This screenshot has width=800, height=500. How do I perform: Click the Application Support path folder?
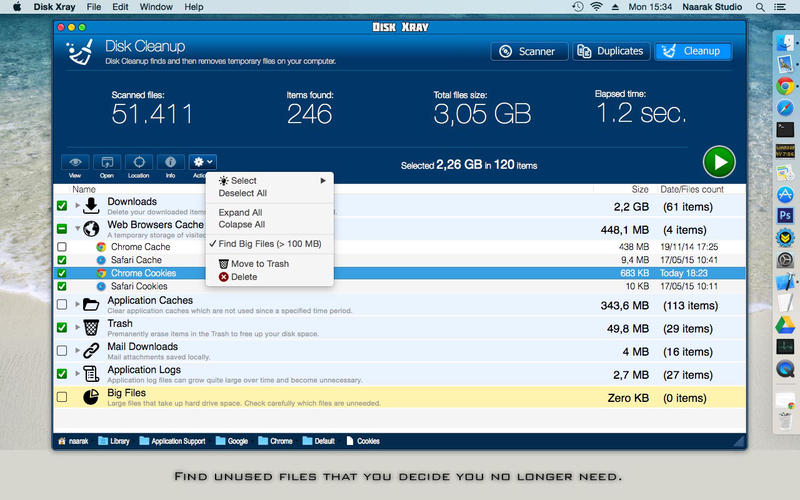tap(172, 441)
